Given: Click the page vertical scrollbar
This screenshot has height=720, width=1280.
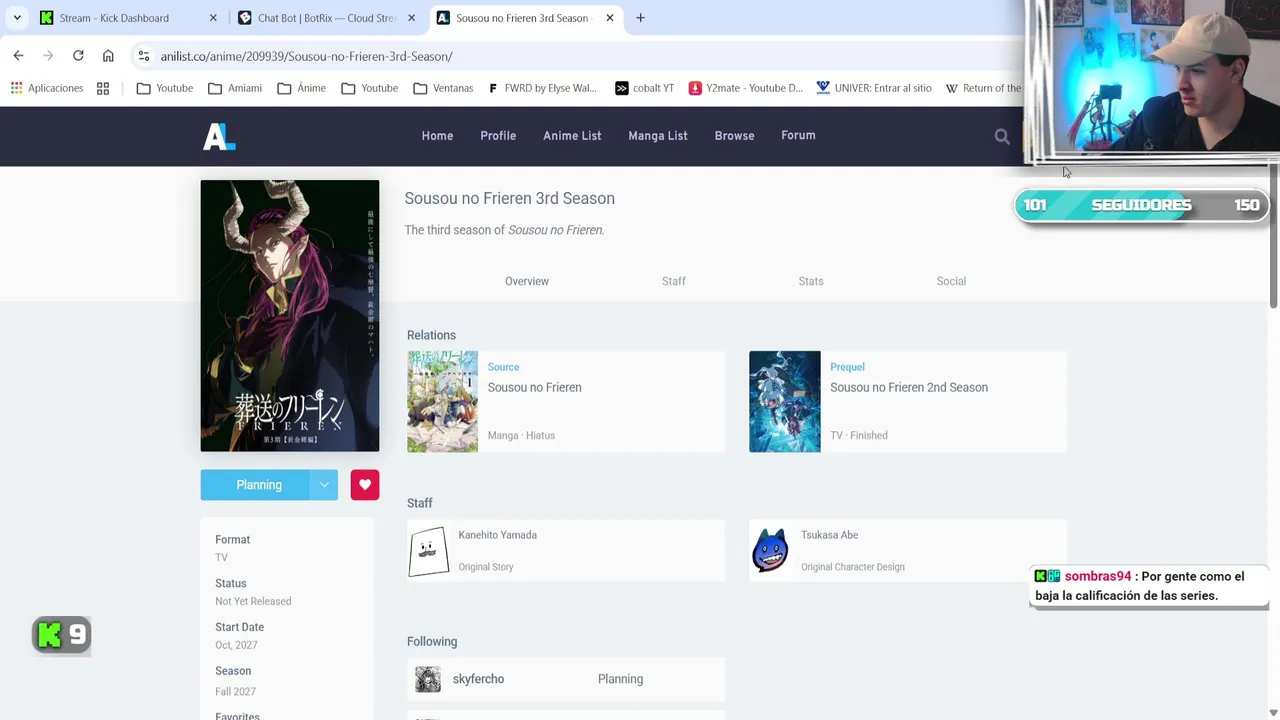Looking at the screenshot, I should [x=1274, y=235].
